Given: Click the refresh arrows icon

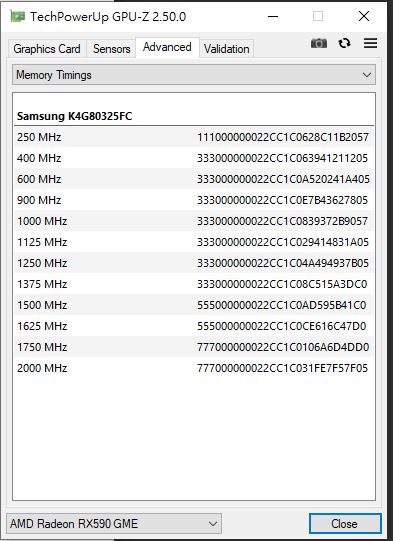Looking at the screenshot, I should click(x=344, y=43).
